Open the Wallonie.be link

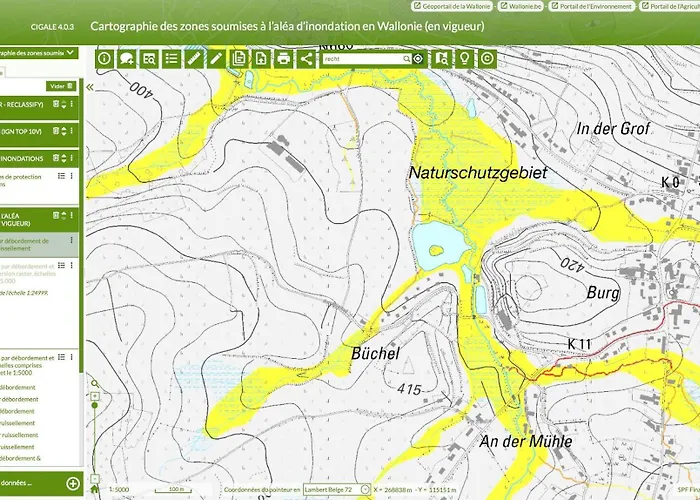(526, 6)
